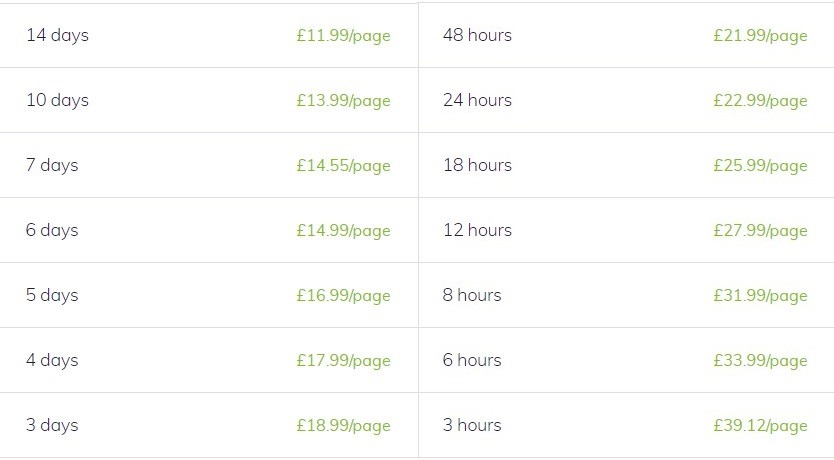This screenshot has height=460, width=834.
Task: Select the 4 days deadline row
Action: click(208, 360)
